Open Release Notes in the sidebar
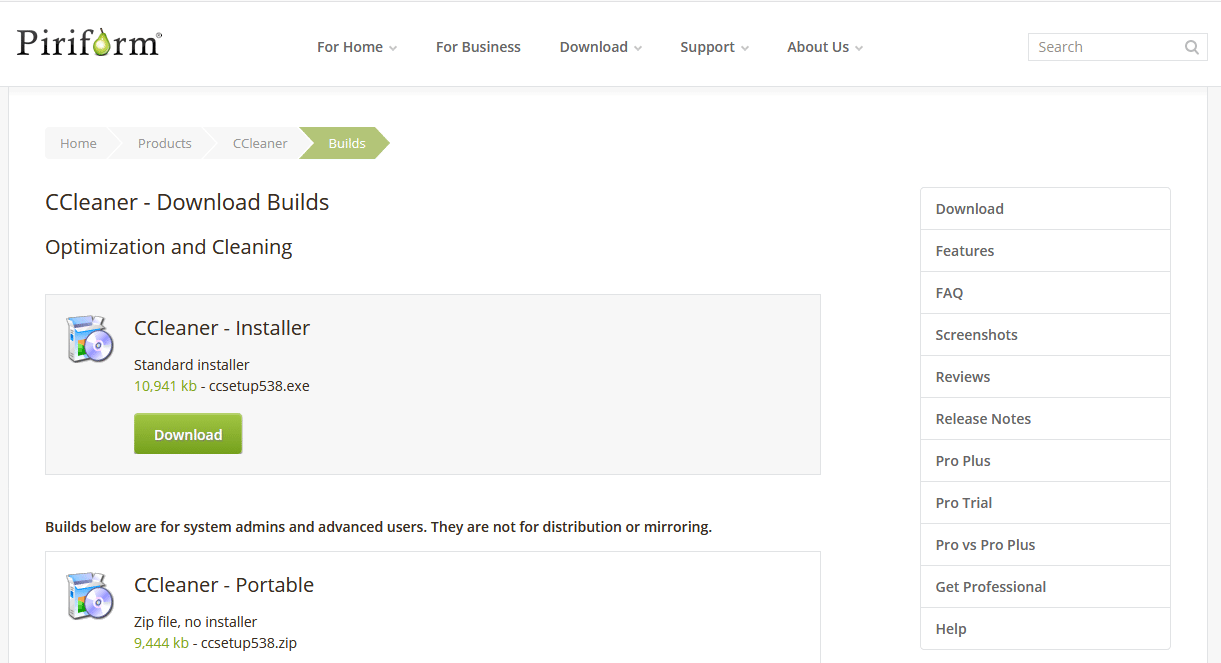1221x663 pixels. (x=1045, y=419)
